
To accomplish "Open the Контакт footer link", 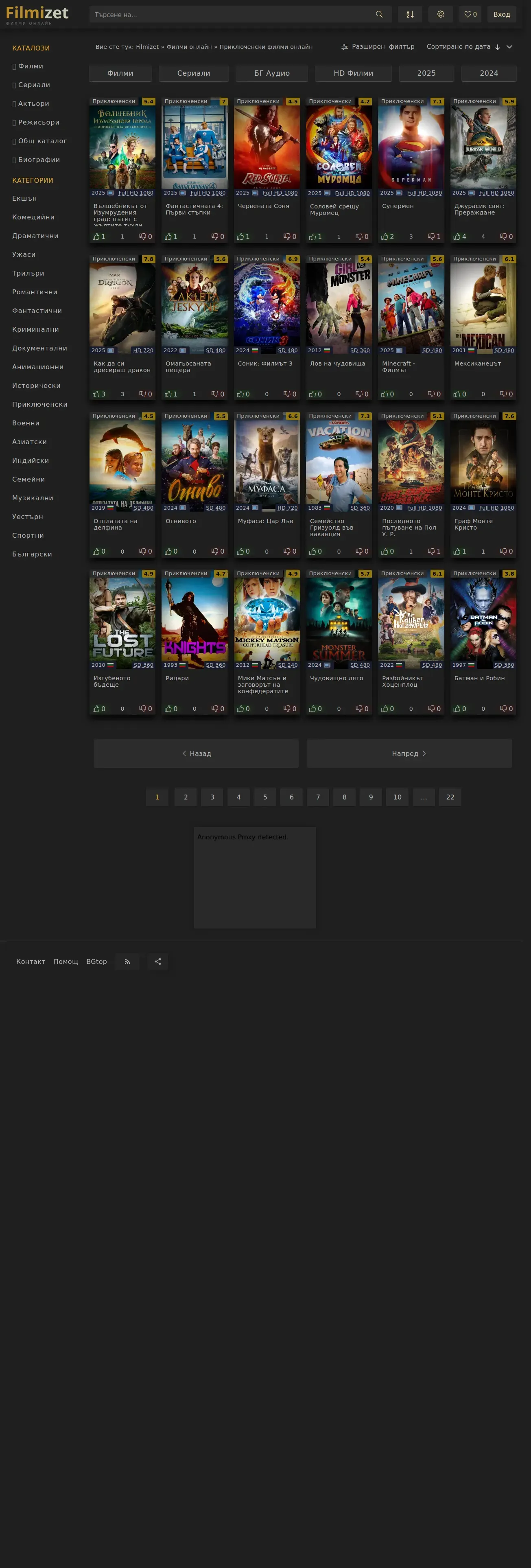I will click(31, 962).
